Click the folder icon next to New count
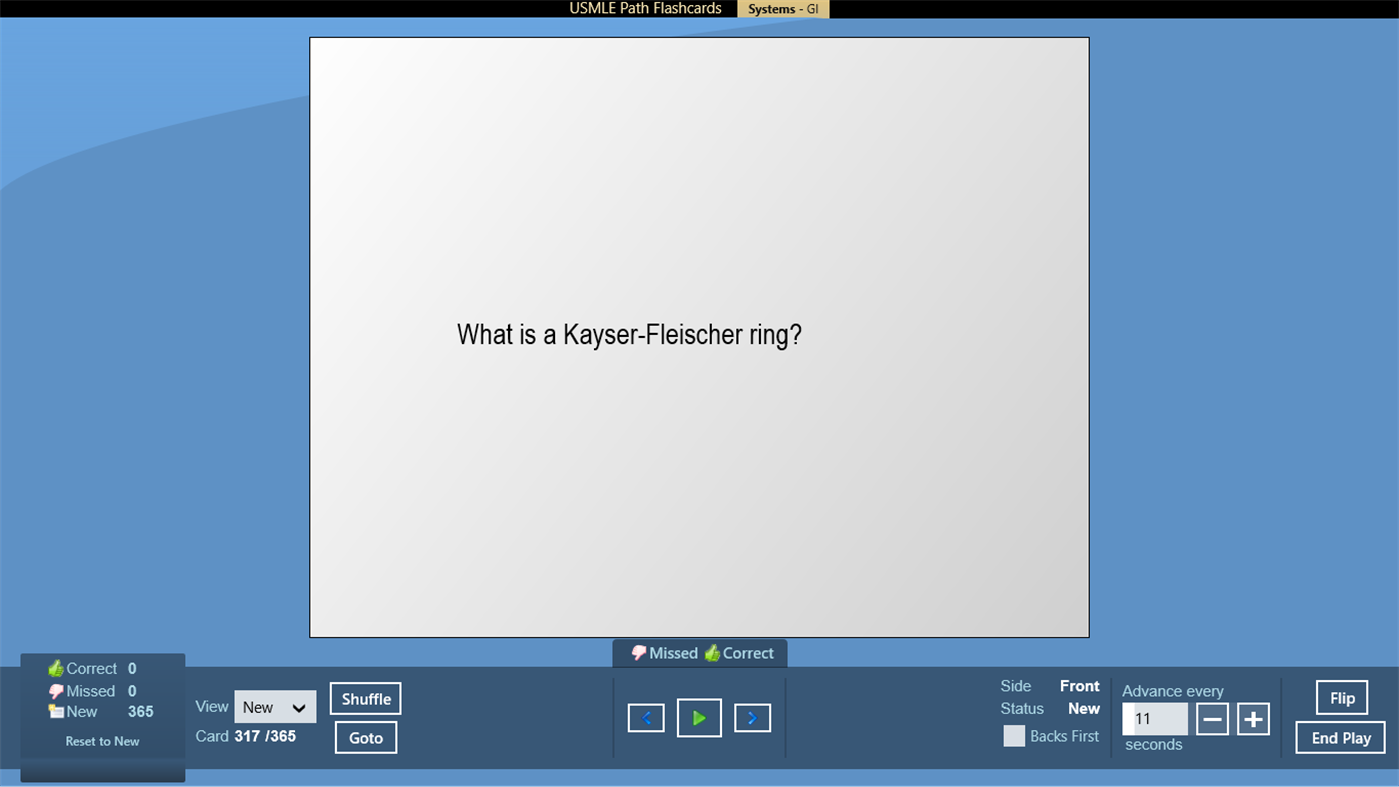This screenshot has width=1399, height=787. pos(55,712)
